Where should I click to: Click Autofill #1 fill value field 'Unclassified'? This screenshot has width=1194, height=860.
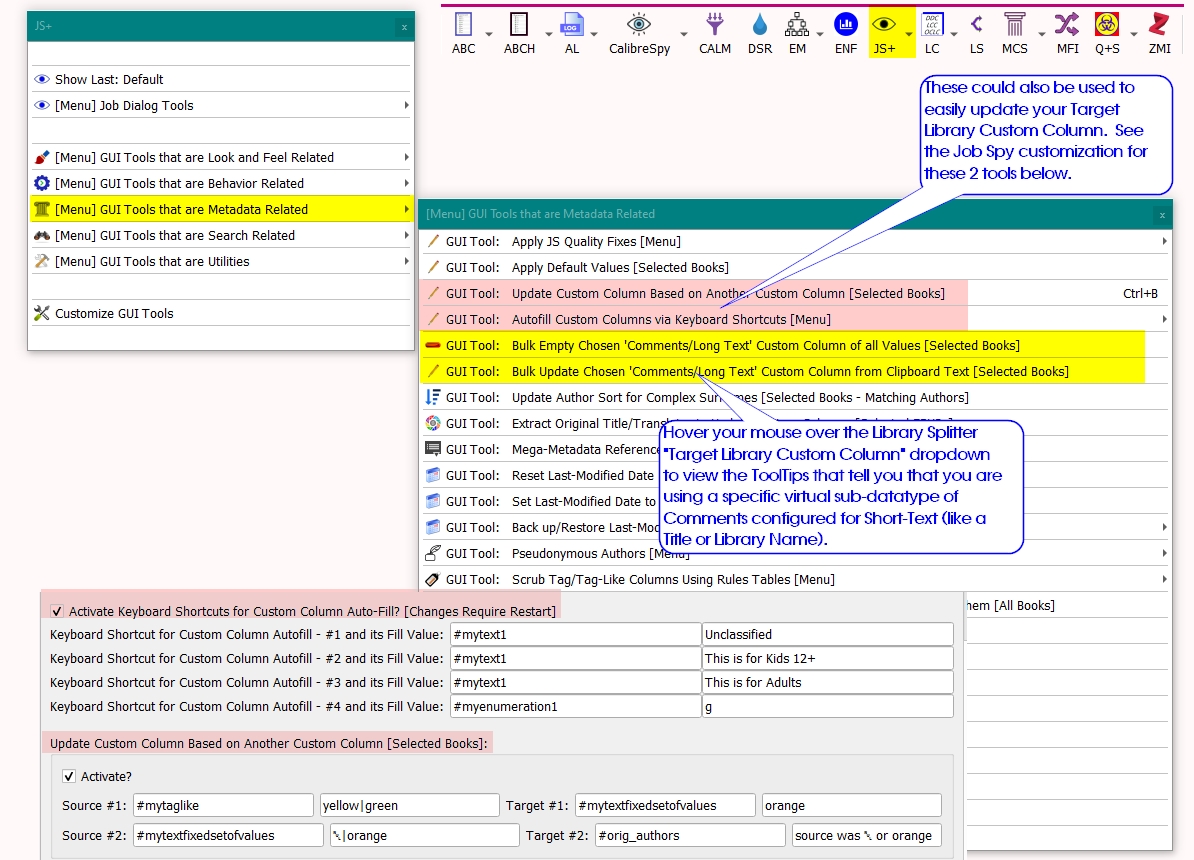[x=827, y=634]
